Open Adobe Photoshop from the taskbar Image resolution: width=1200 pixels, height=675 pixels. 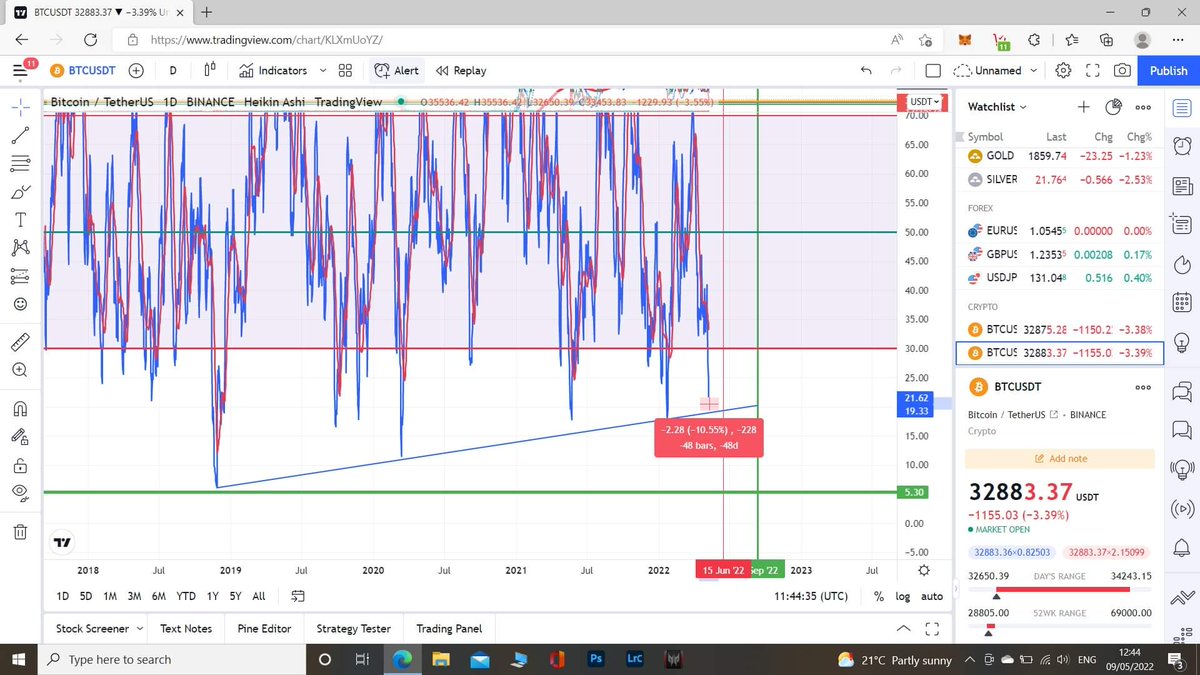[594, 660]
